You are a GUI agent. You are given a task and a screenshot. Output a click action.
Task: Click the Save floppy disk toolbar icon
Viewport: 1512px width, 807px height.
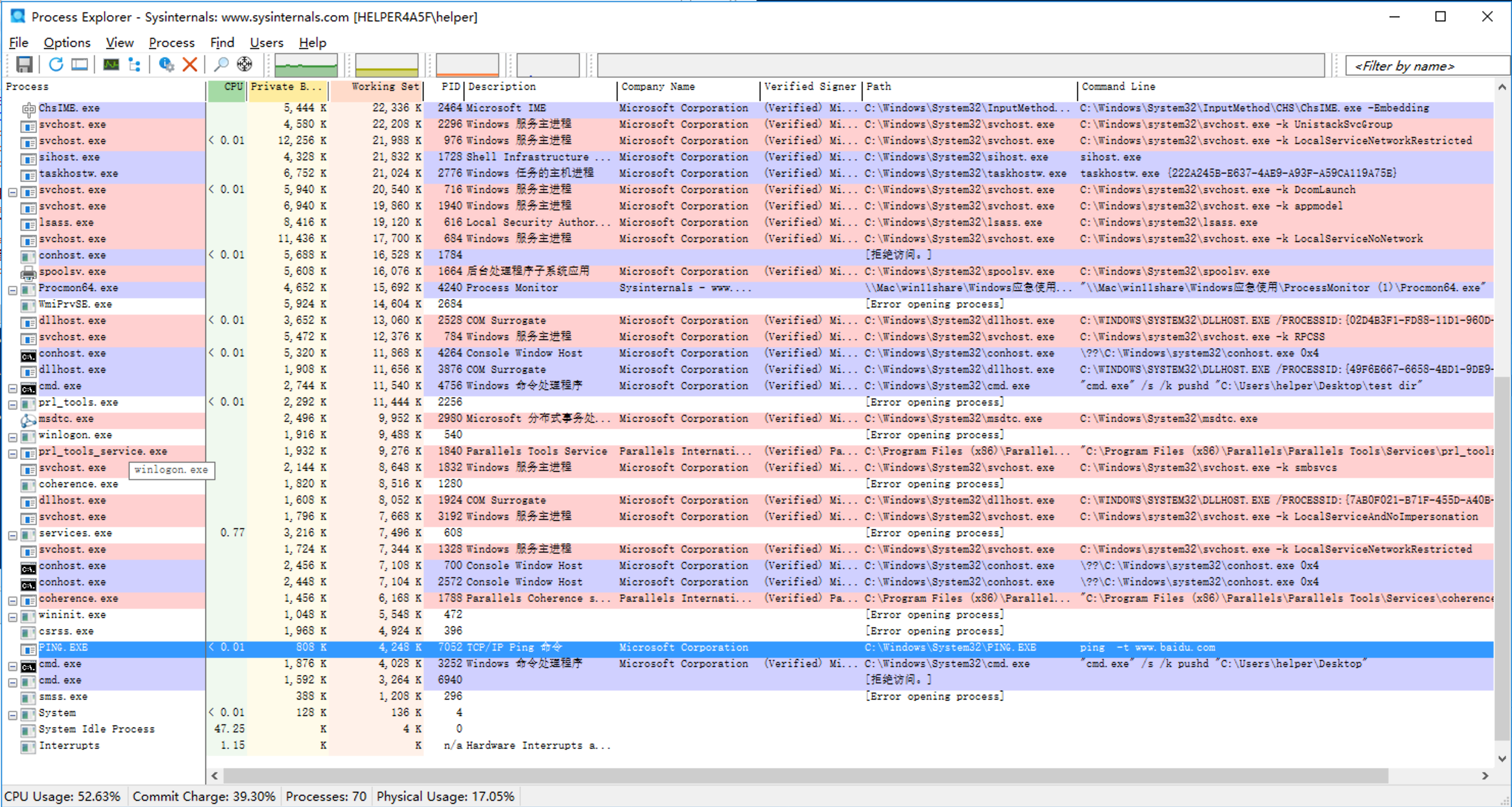[x=24, y=64]
